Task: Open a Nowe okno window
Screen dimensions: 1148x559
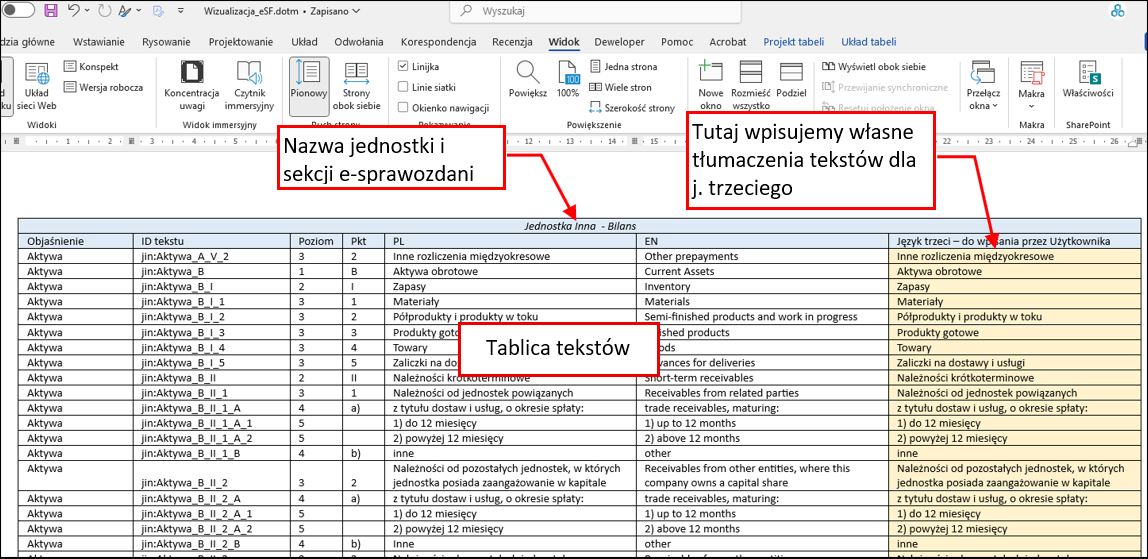Action: point(711,86)
